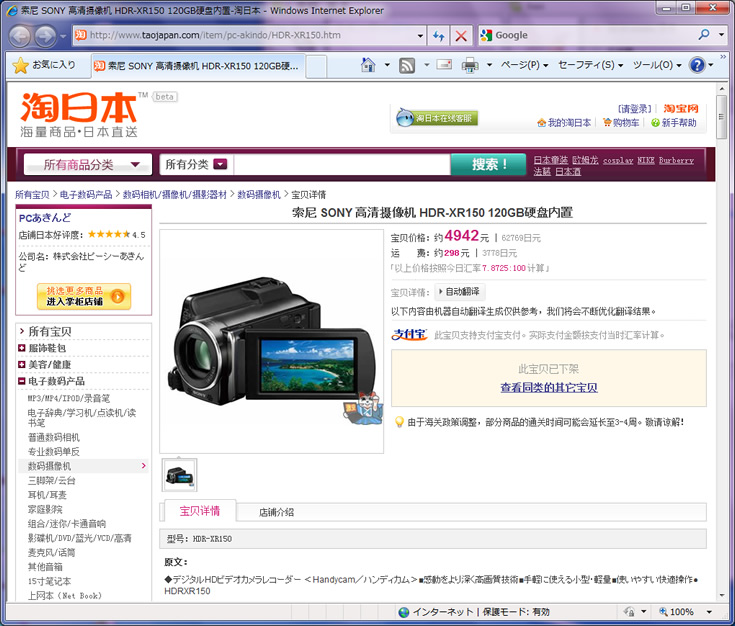Open 我的淘日本 link
This screenshot has width=735, height=626.
[564, 123]
